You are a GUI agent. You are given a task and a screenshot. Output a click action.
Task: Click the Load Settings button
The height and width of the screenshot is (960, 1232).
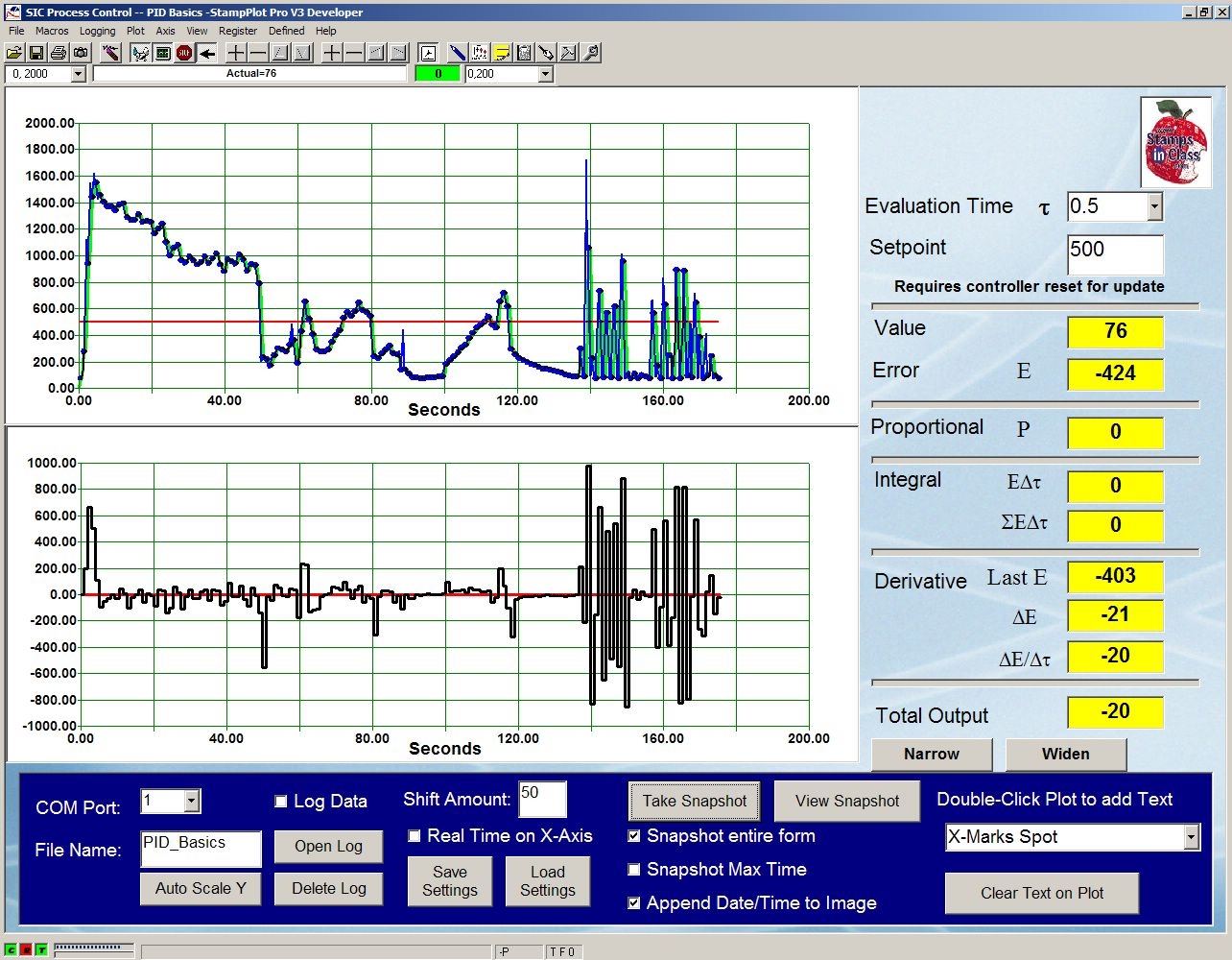click(x=547, y=880)
